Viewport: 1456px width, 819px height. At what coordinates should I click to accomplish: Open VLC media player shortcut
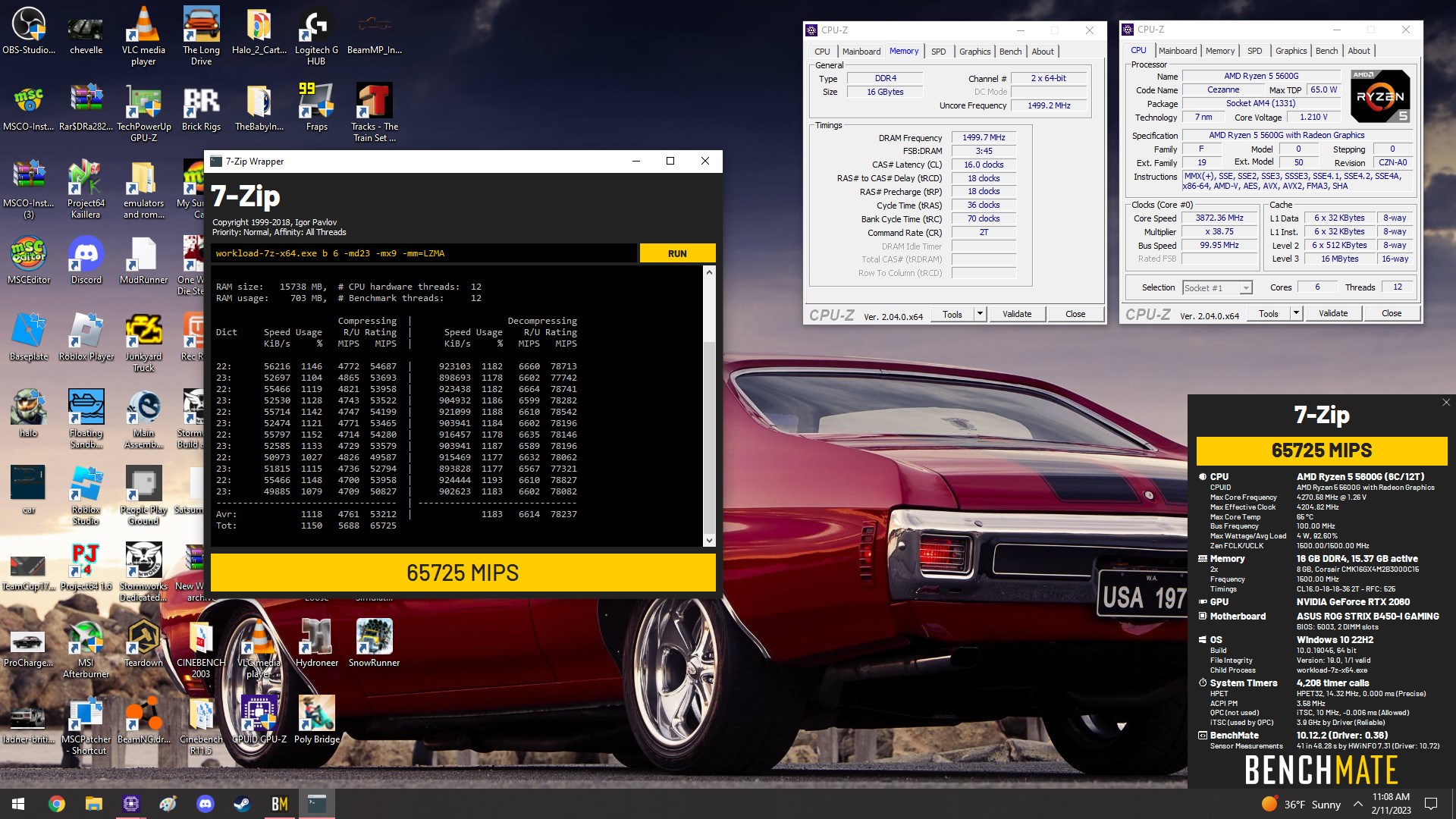click(143, 36)
